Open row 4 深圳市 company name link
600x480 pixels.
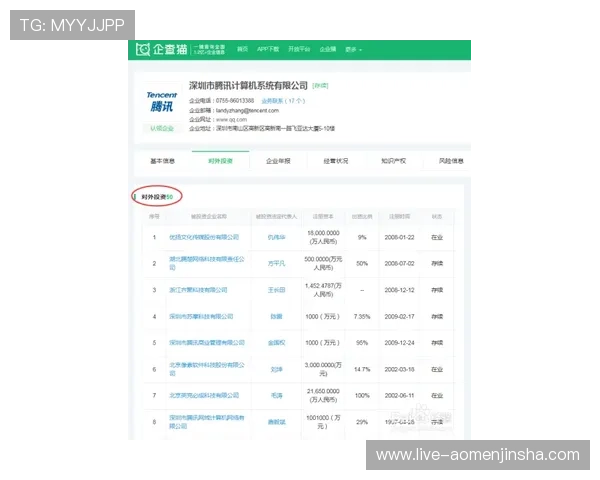[x=201, y=317]
